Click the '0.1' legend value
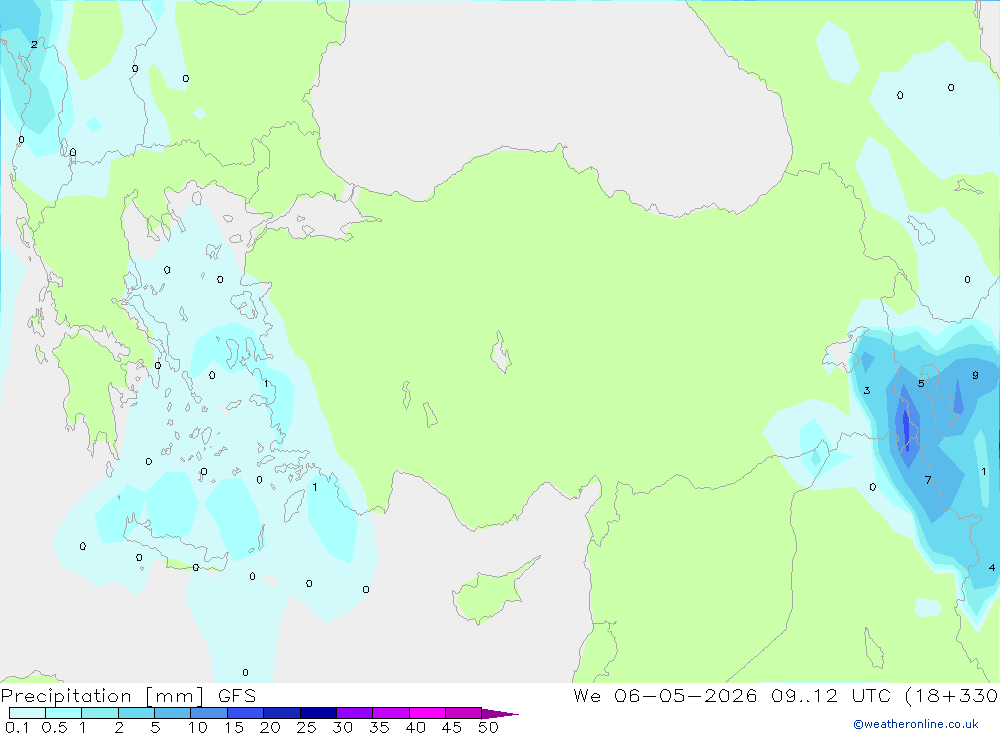 [x=17, y=727]
